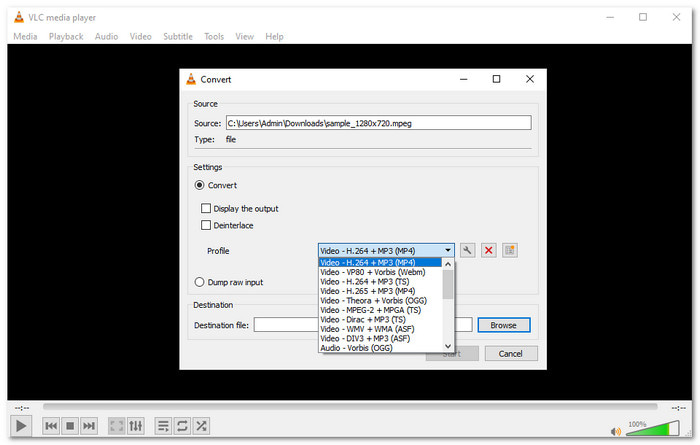Image resolution: width=700 pixels, height=445 pixels.
Task: Choose Video - H.265 + MP3 (MP4) profile
Action: coord(380,291)
